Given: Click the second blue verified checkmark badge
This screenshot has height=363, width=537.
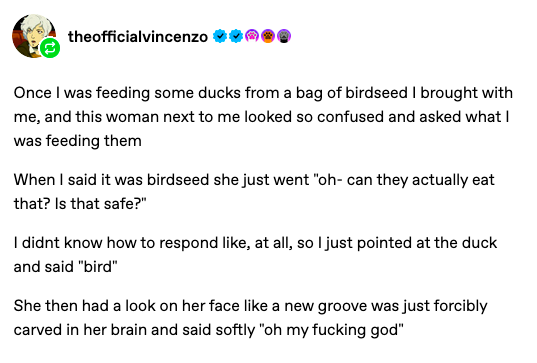Looking at the screenshot, I should coord(236,36).
